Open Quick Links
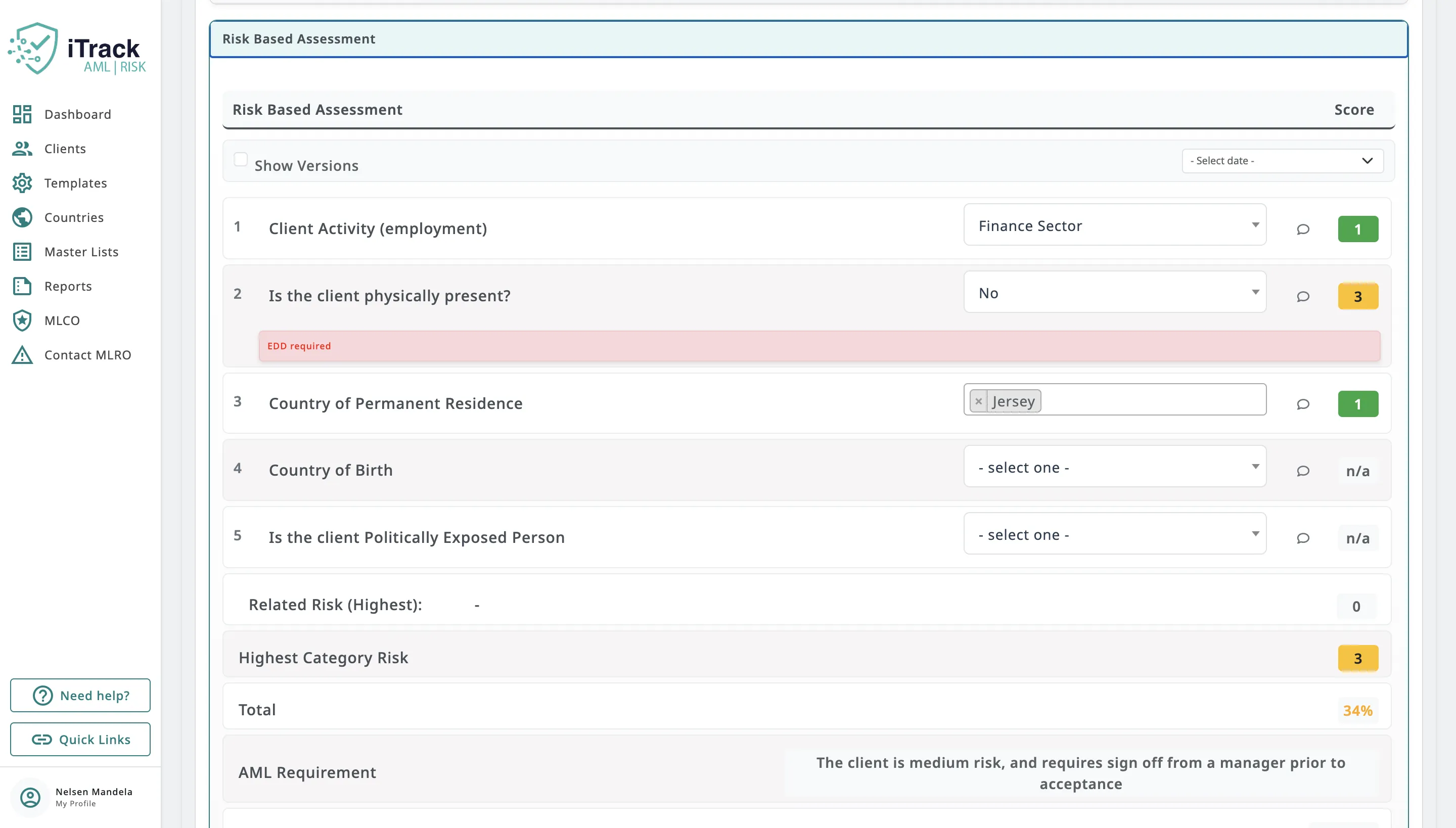 point(80,739)
